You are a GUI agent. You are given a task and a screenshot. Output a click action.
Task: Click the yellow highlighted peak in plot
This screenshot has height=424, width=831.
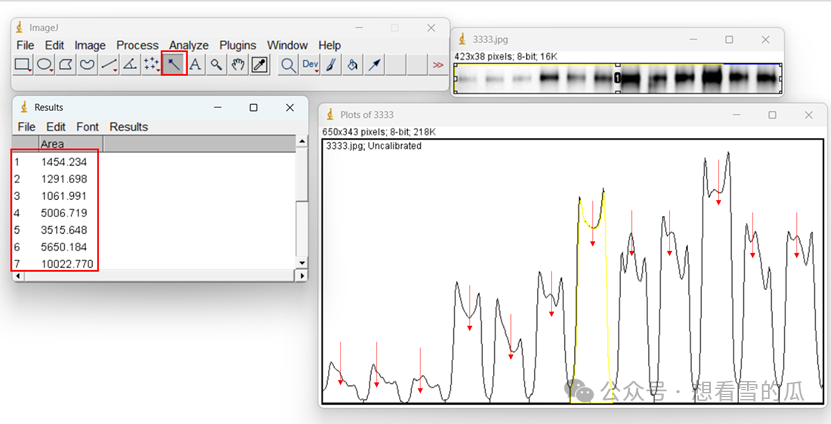(x=592, y=297)
